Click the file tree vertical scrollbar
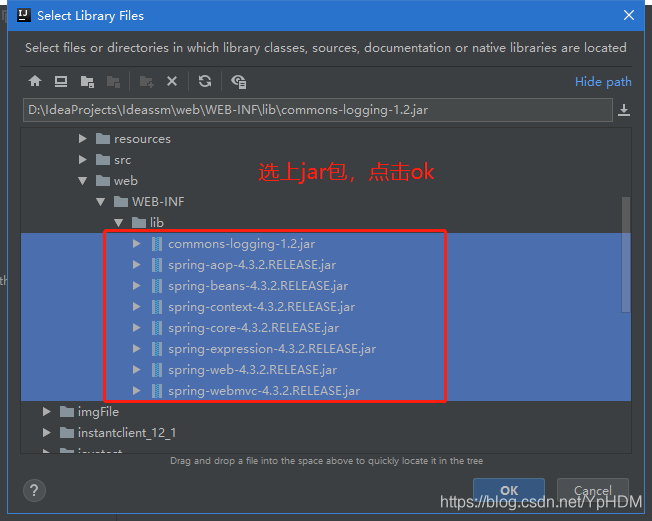This screenshot has height=521, width=652. click(x=625, y=254)
